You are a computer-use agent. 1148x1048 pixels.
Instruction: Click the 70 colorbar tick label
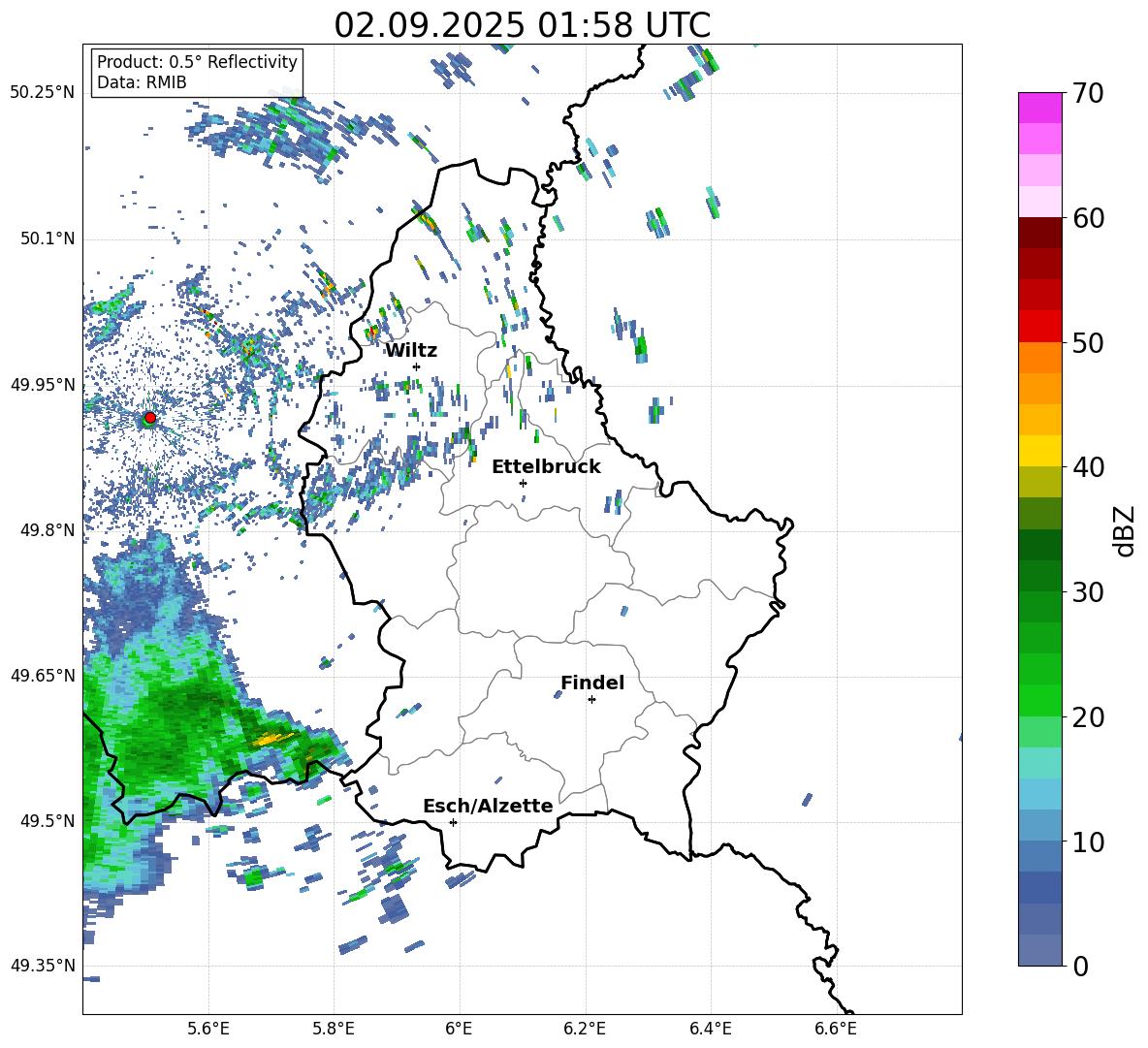(1088, 94)
